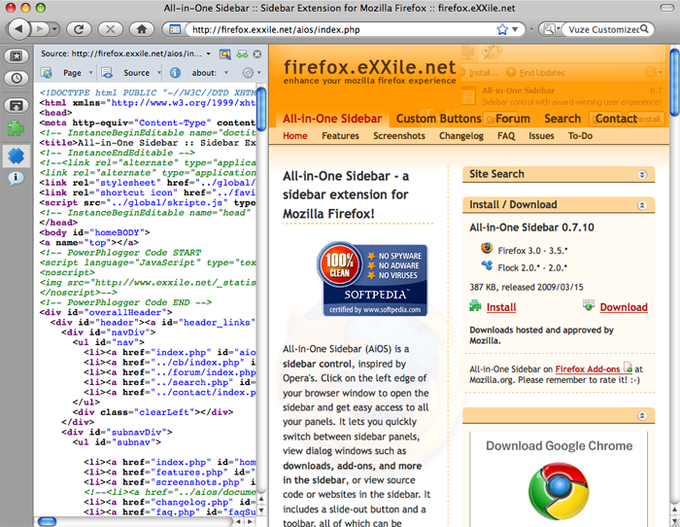Click the Vuze Customized search field
The height and width of the screenshot is (527, 680).
[602, 29]
